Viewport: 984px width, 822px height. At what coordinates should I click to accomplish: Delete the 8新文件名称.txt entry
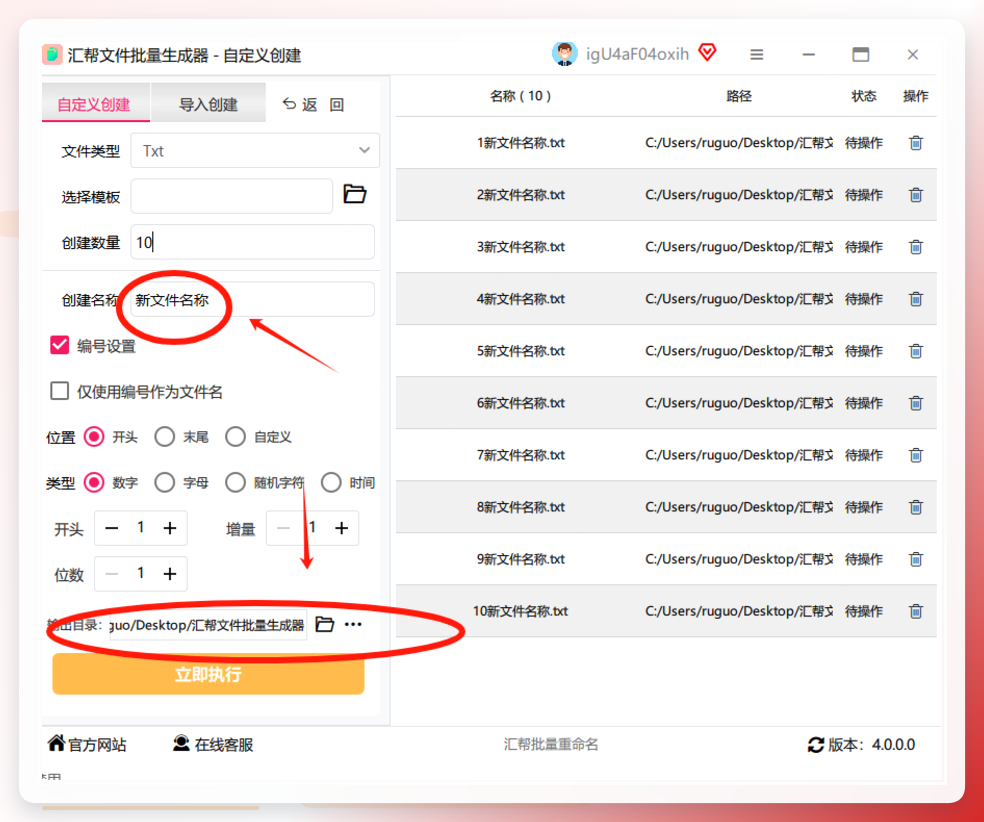point(916,508)
